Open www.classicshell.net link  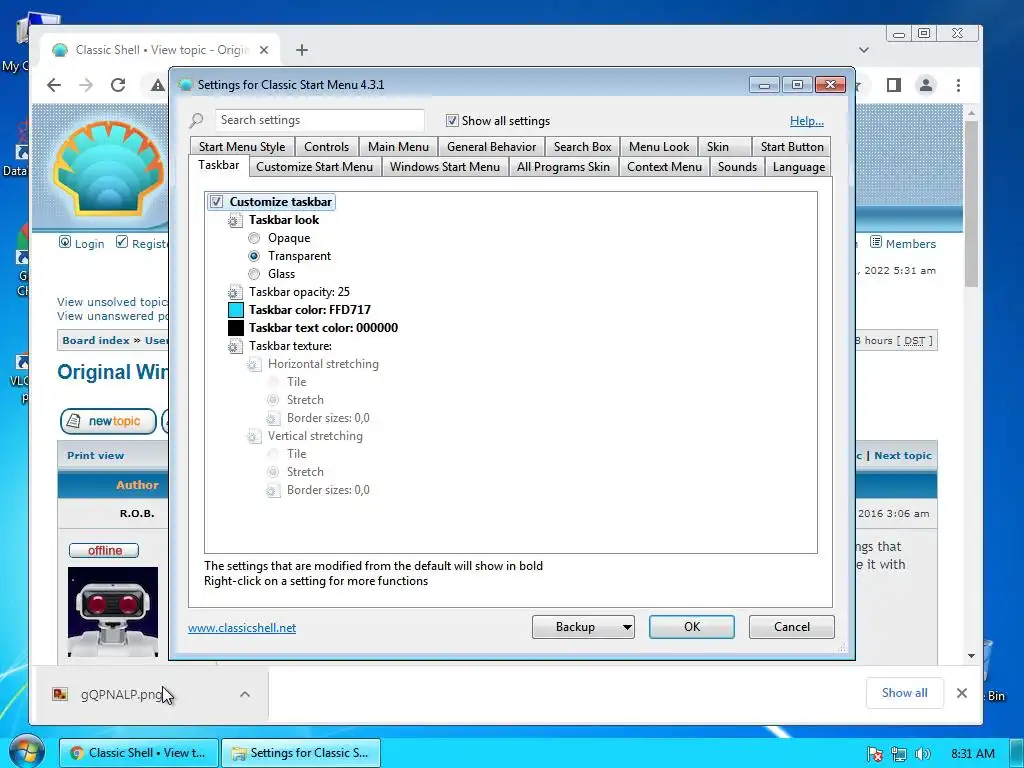point(242,628)
